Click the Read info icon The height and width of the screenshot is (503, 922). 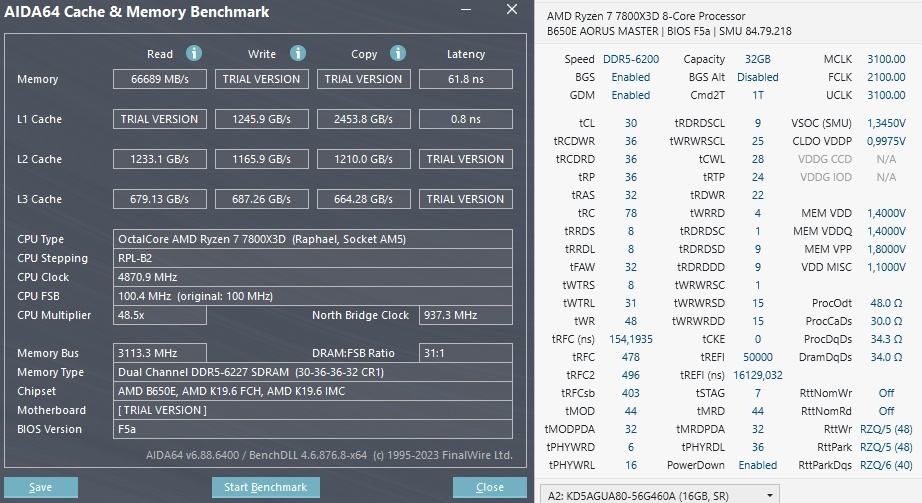tap(194, 54)
